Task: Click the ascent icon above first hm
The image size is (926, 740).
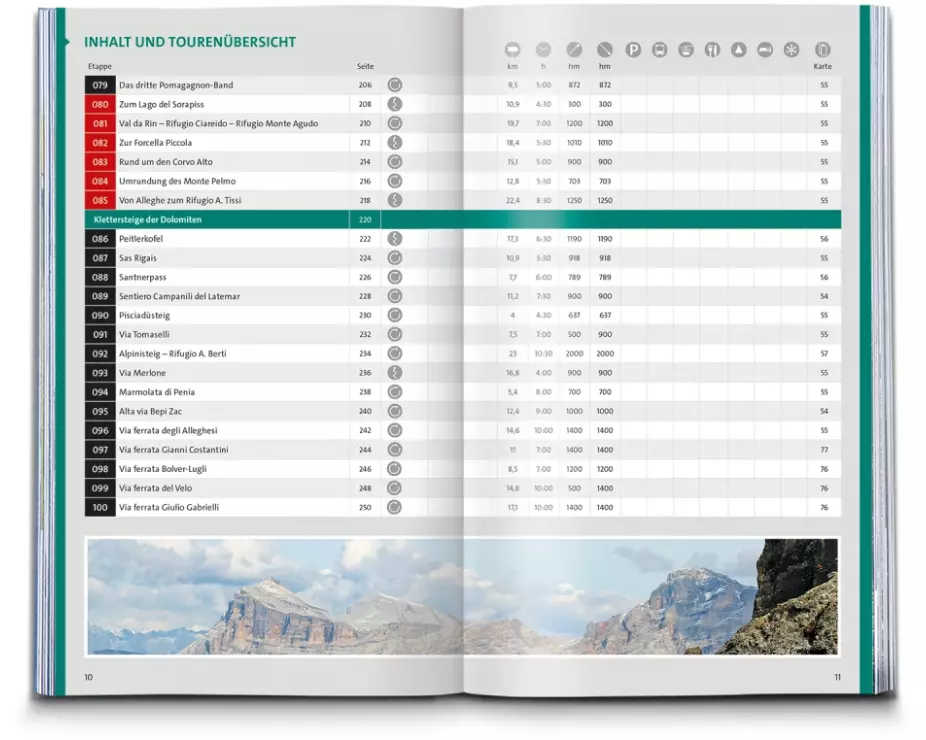Action: [574, 49]
